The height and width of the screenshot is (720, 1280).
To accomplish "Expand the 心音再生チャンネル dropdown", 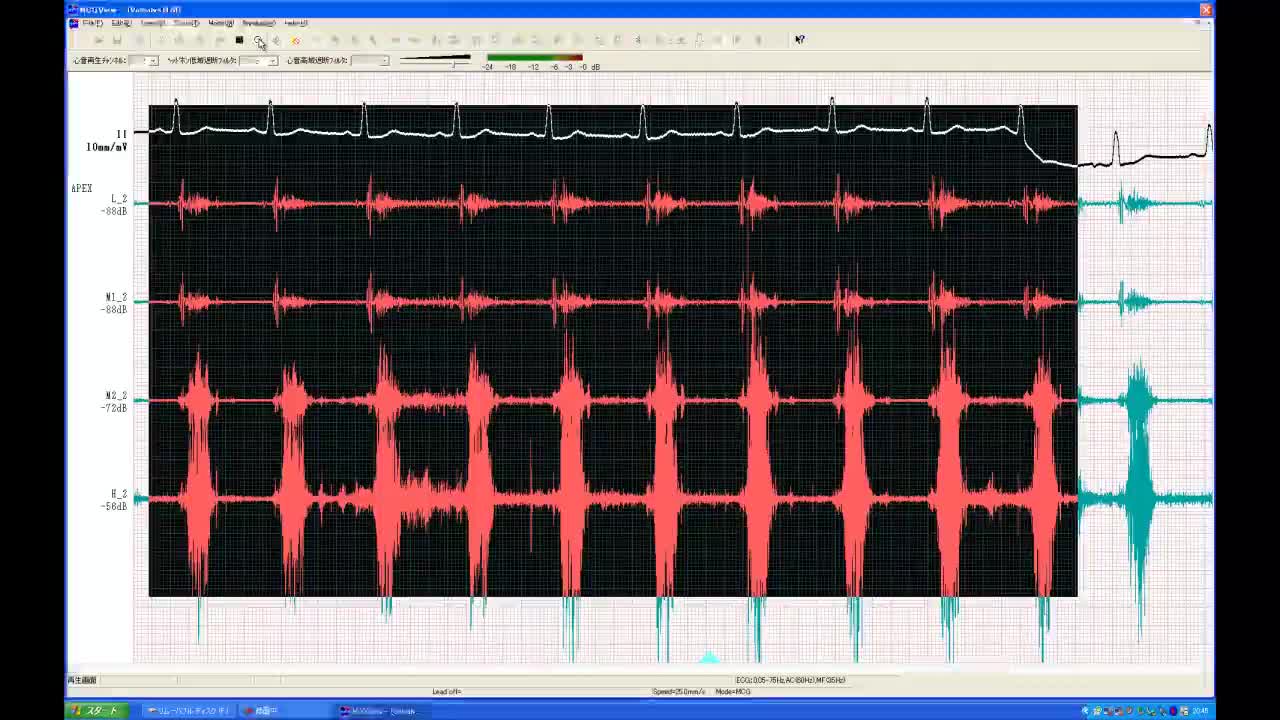I will (153, 61).
